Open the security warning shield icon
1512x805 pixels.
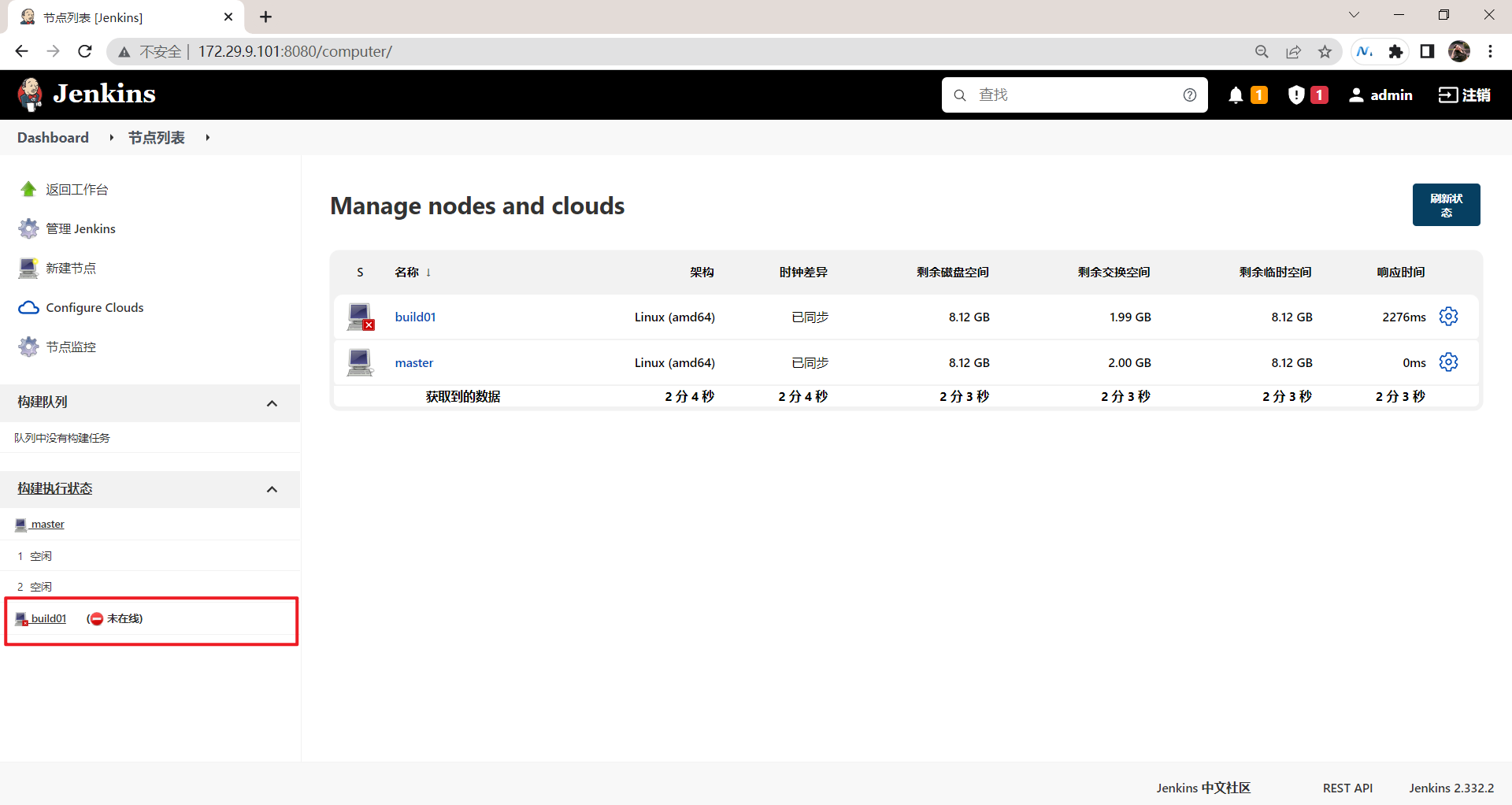tap(1296, 95)
